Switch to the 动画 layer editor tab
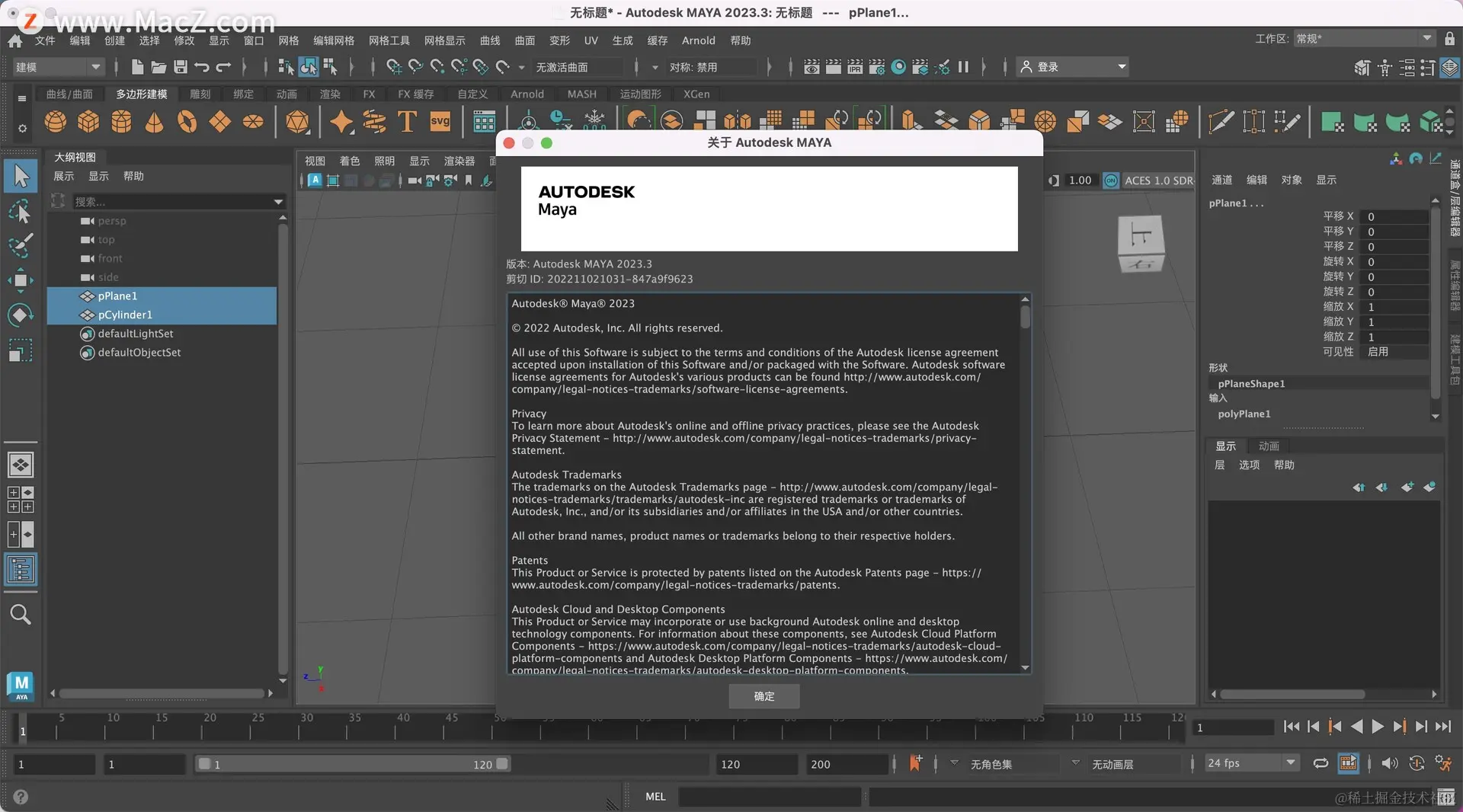The height and width of the screenshot is (812, 1463). [1269, 446]
